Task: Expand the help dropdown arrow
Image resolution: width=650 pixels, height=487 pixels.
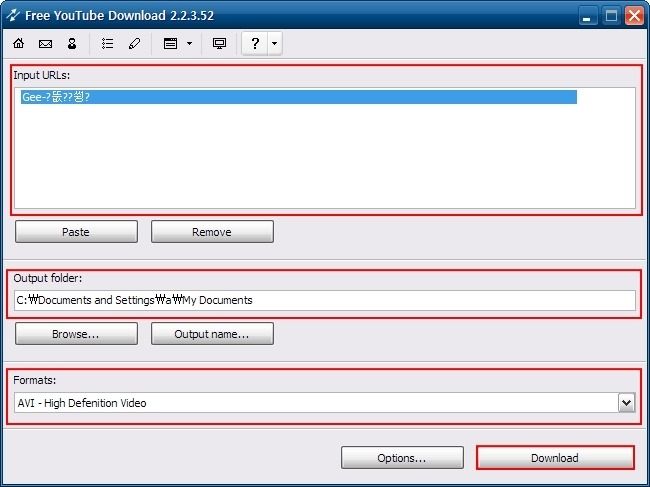Action: coord(274,43)
